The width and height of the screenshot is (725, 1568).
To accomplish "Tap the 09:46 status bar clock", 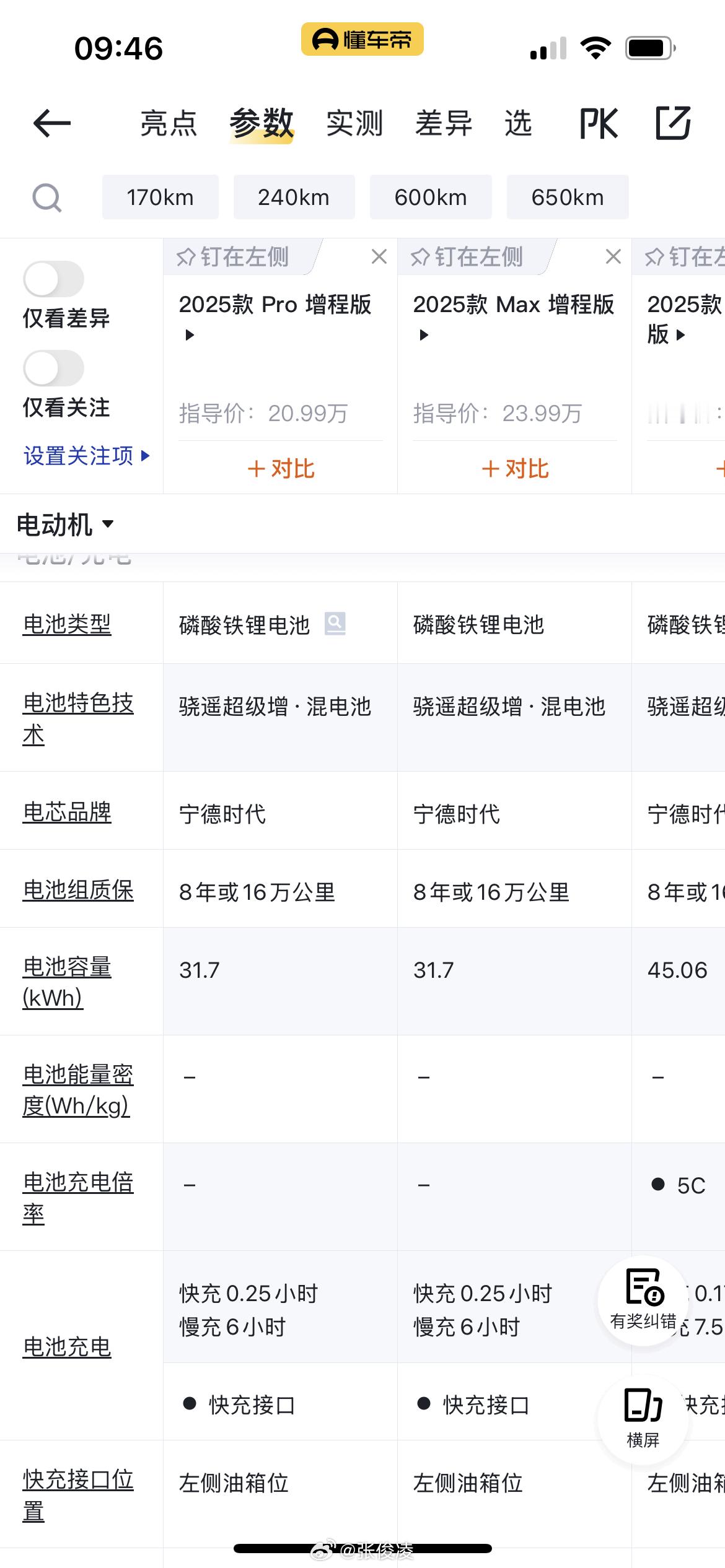I will [118, 48].
